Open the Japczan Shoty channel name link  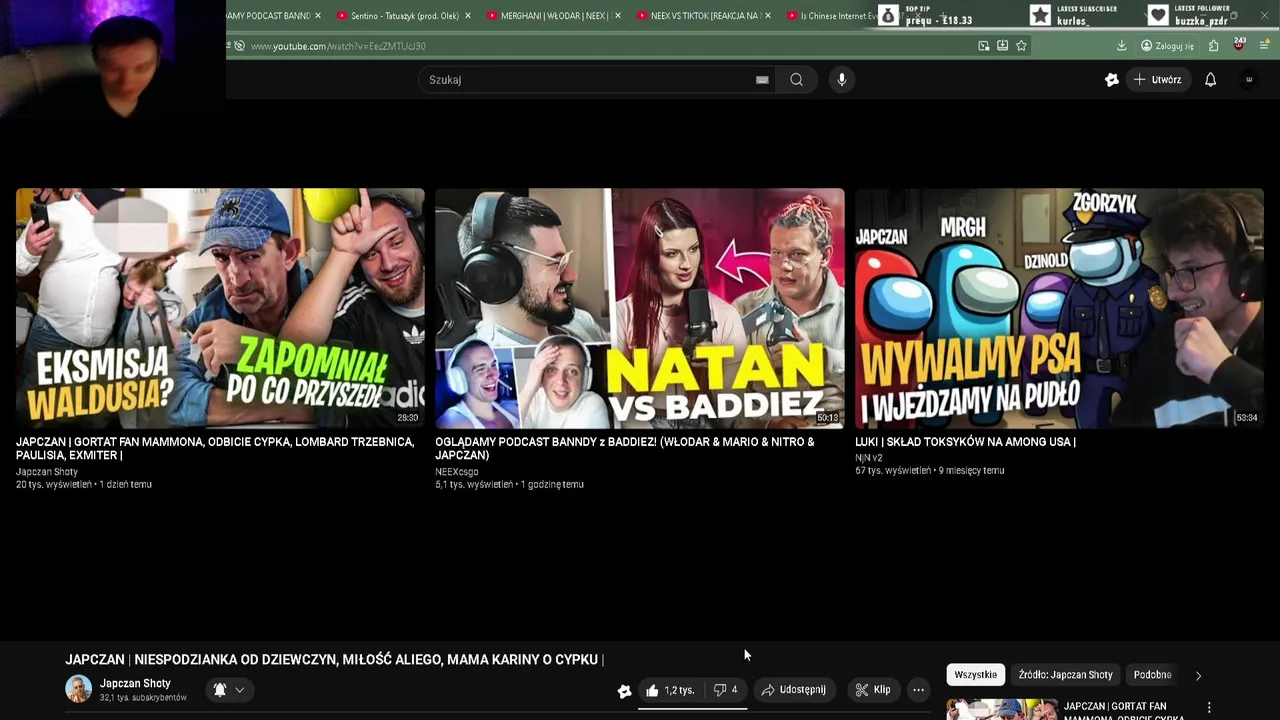pos(135,684)
